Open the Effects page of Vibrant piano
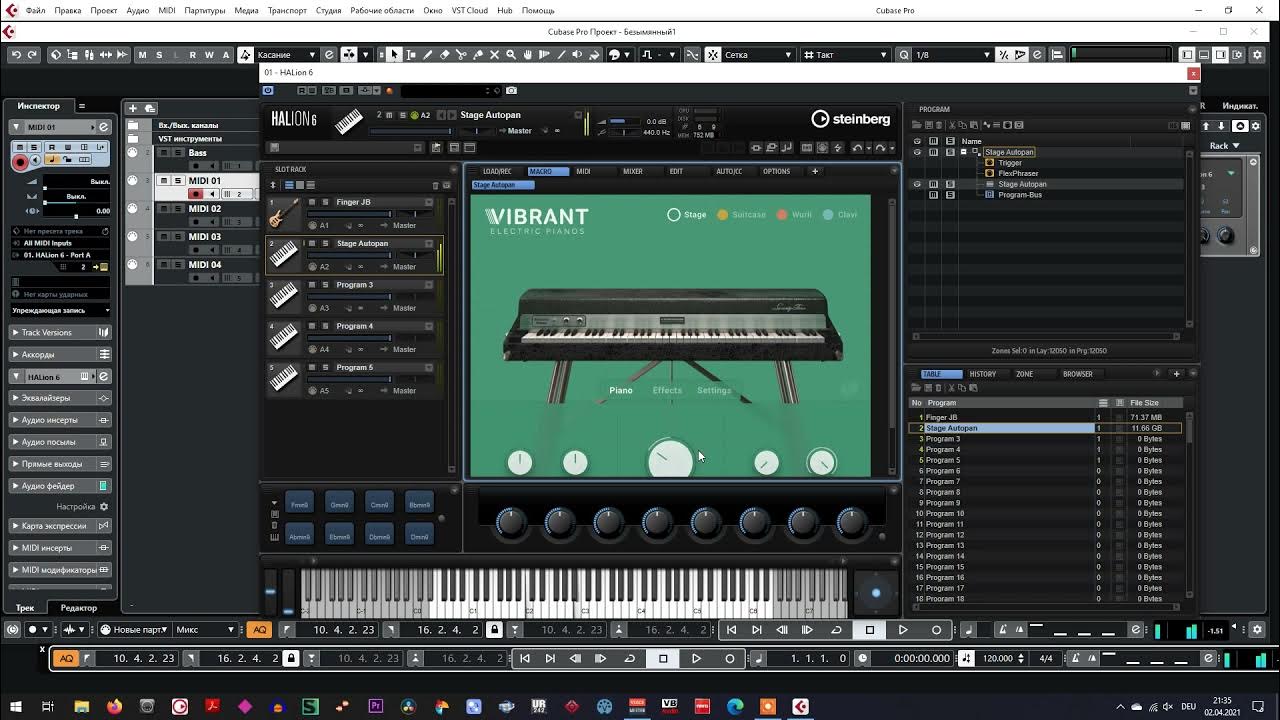The height and width of the screenshot is (720, 1280). click(667, 390)
